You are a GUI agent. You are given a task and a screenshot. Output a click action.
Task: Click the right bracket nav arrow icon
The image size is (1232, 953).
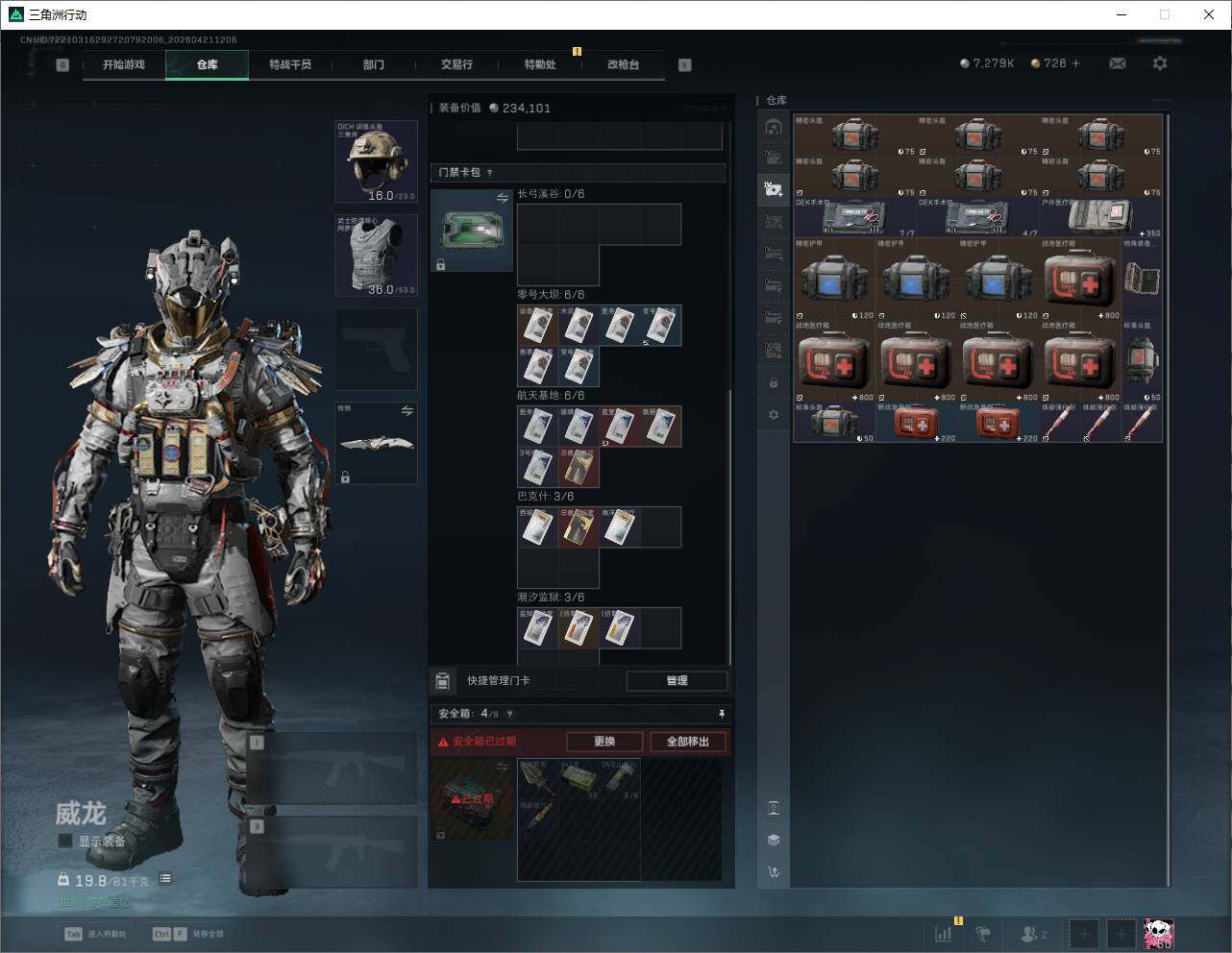[684, 65]
